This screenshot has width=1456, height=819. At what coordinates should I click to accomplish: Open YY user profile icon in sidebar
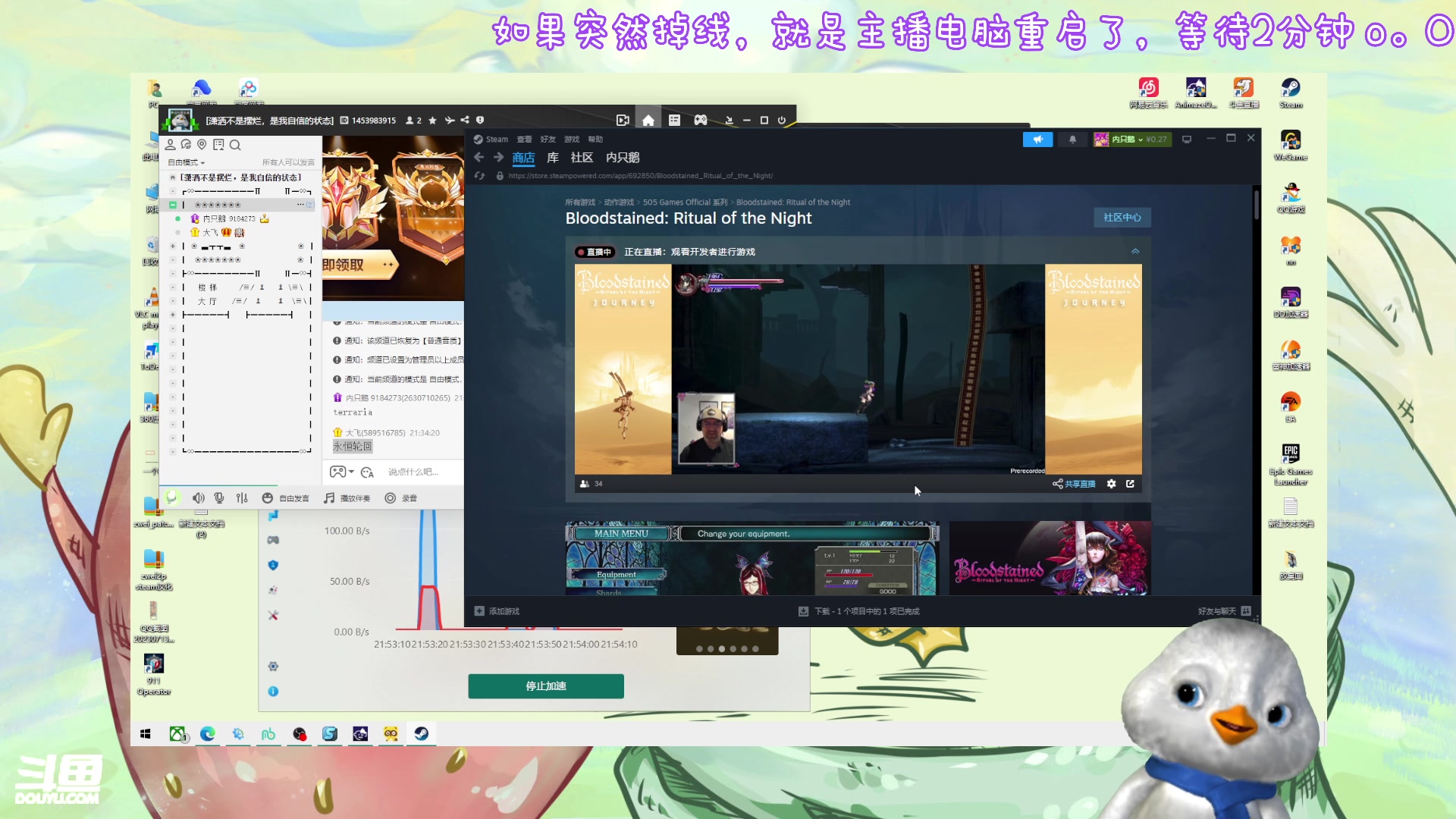(171, 144)
